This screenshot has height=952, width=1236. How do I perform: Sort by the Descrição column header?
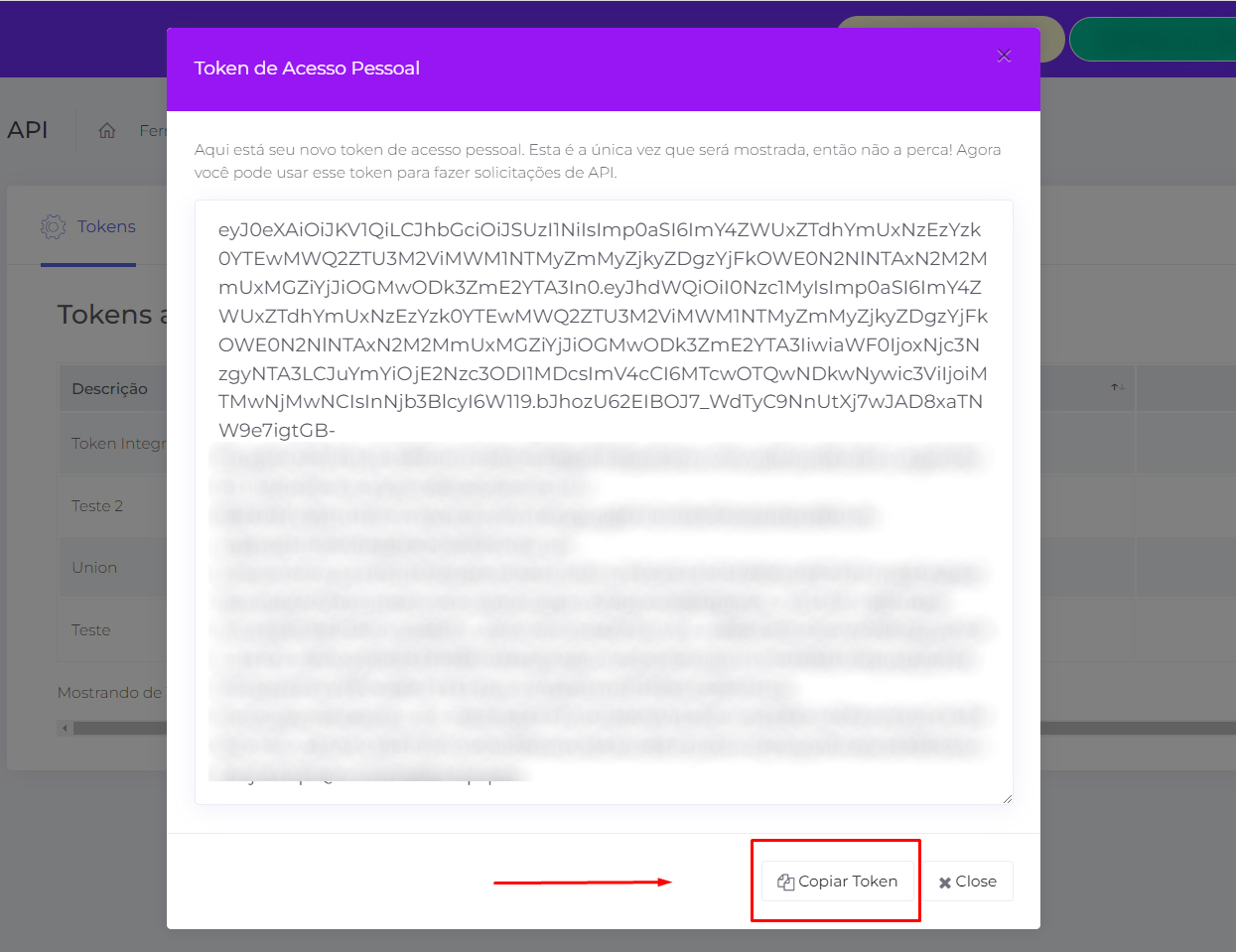click(x=109, y=388)
